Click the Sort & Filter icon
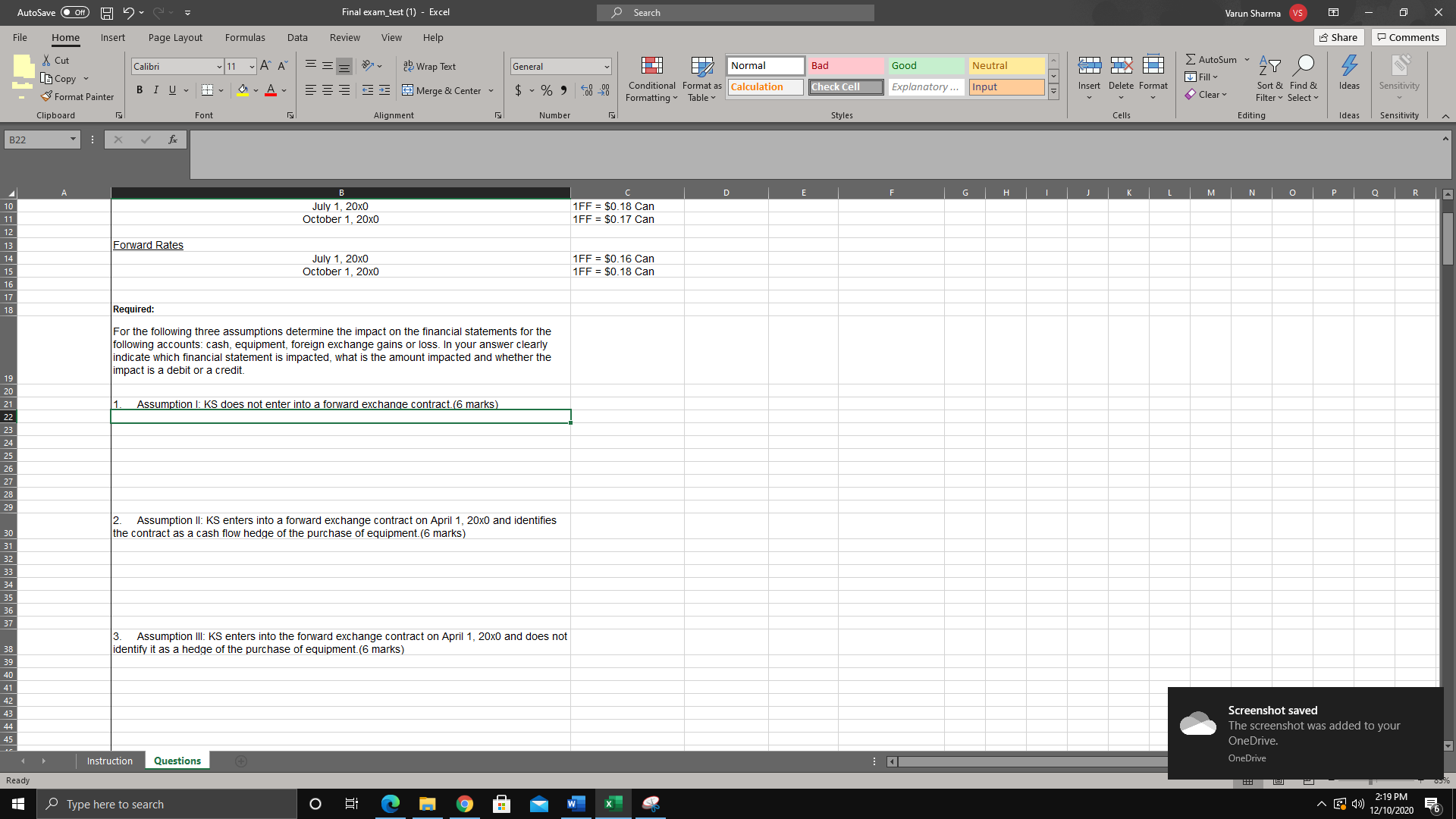The image size is (1456, 819). tap(1269, 67)
